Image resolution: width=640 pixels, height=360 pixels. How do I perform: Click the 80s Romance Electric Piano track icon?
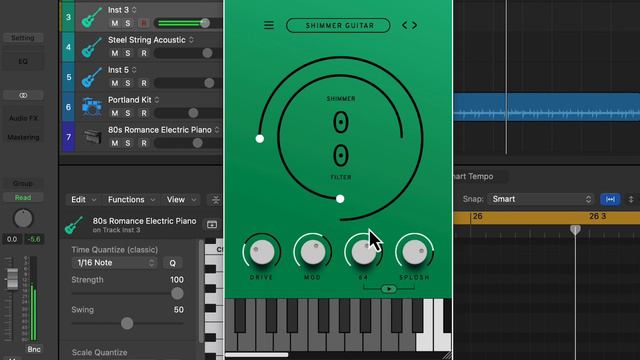[x=93, y=137]
